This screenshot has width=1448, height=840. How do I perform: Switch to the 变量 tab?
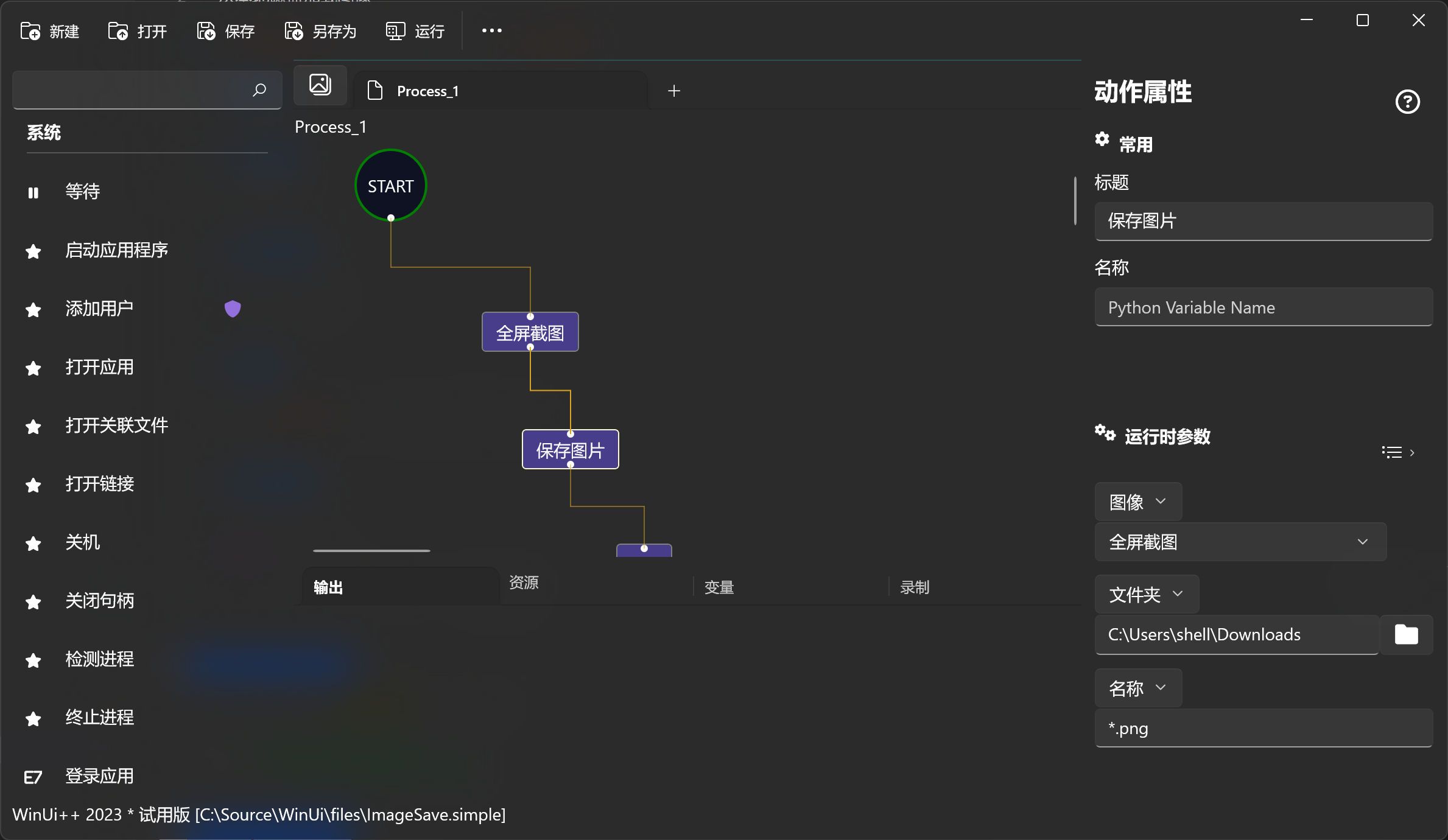point(719,587)
